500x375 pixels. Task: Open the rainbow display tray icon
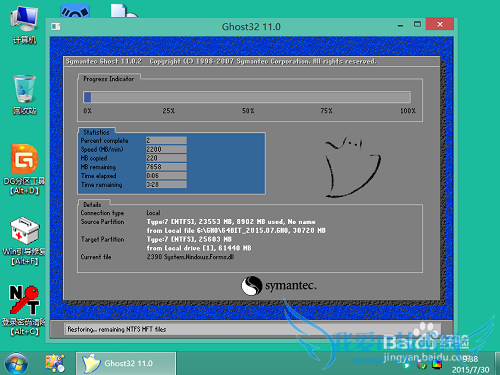point(437,365)
